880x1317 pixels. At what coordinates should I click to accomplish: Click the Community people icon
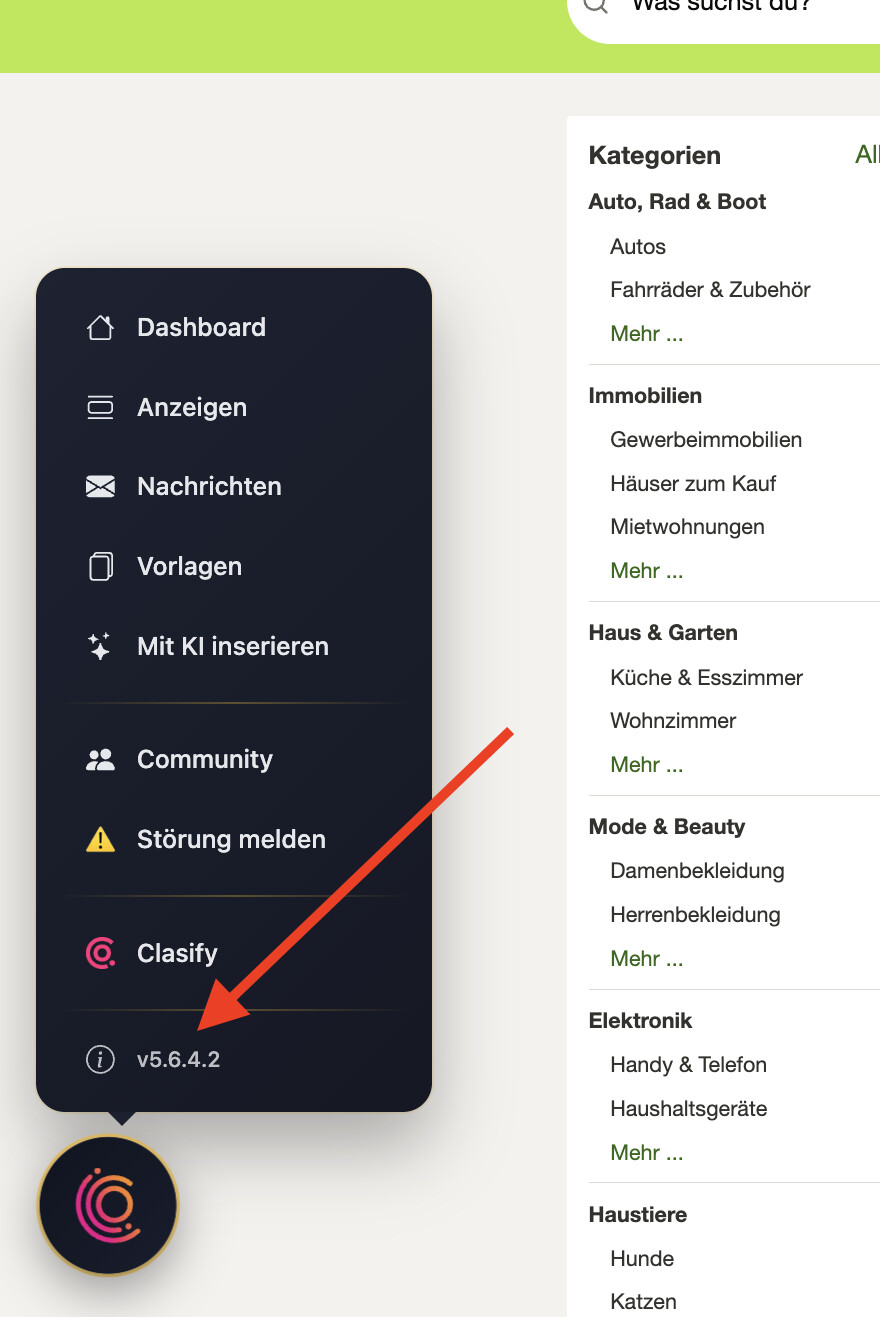point(100,760)
